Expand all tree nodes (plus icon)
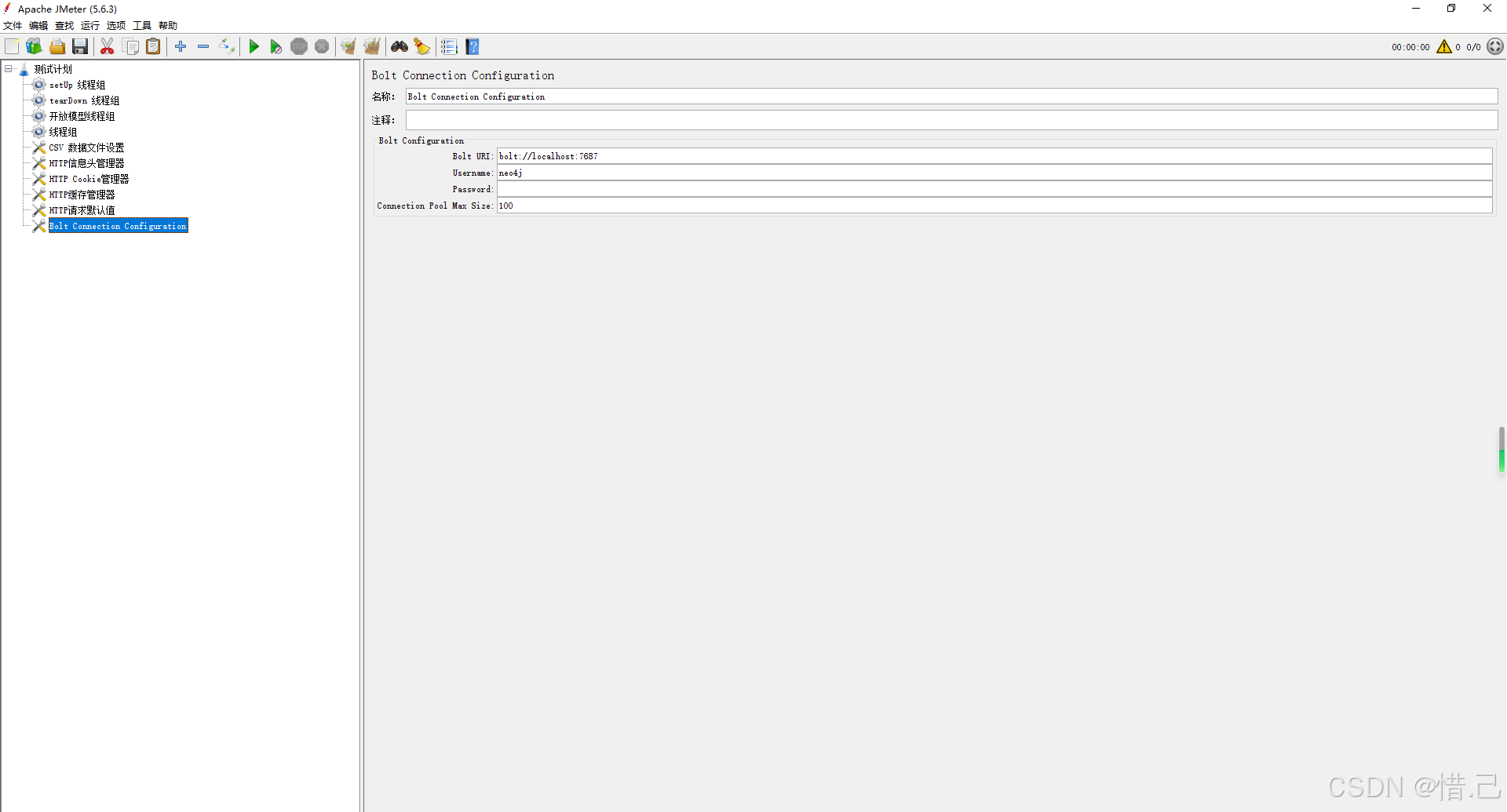Image resolution: width=1507 pixels, height=812 pixels. pos(181,47)
